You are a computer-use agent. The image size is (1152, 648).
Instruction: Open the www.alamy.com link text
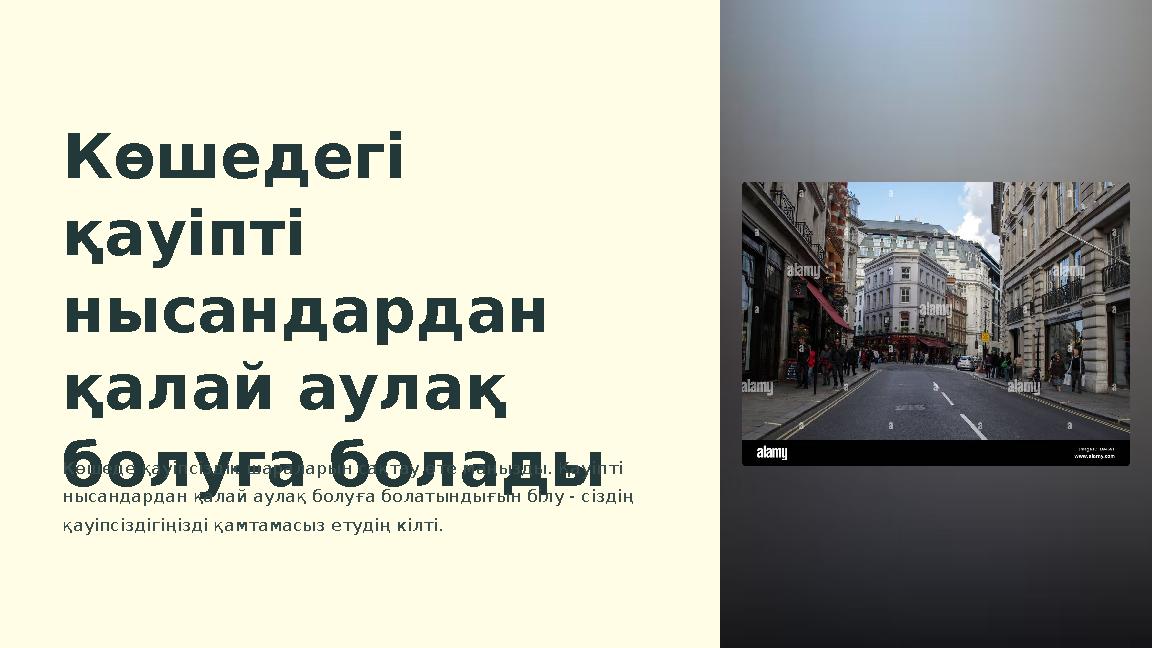click(1093, 456)
